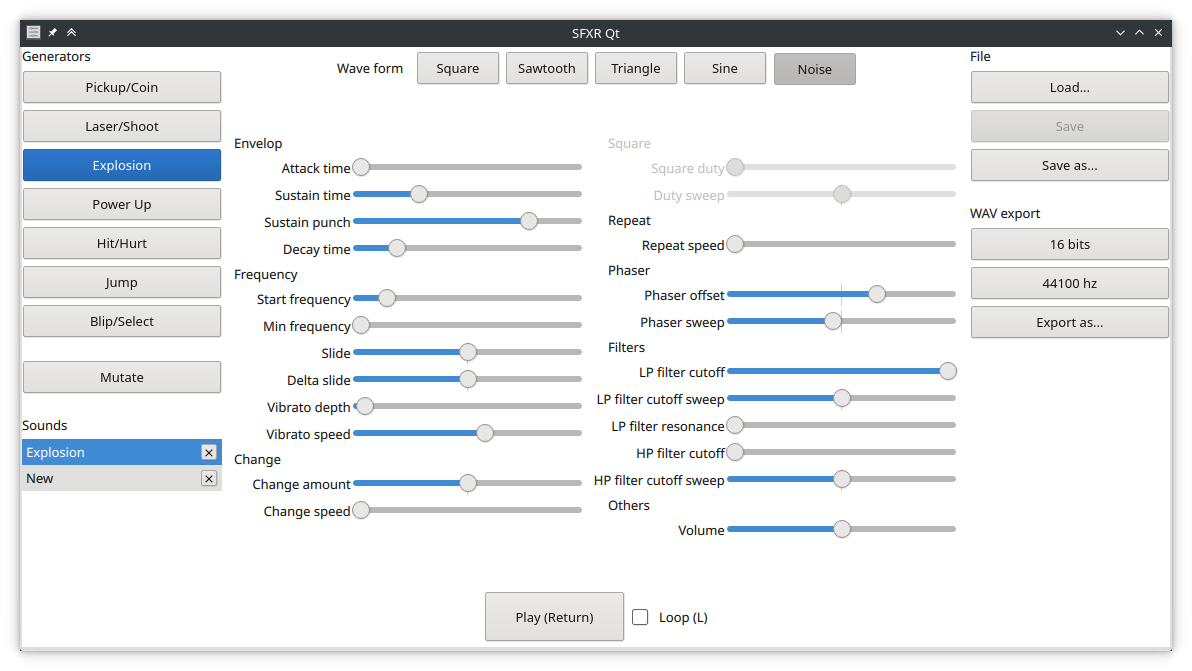Click the Decay time slider handle
Screen dimensions: 1192x671
(397, 248)
